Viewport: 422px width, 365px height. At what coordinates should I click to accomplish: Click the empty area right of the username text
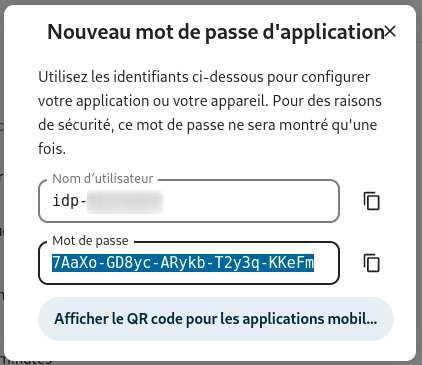250,201
